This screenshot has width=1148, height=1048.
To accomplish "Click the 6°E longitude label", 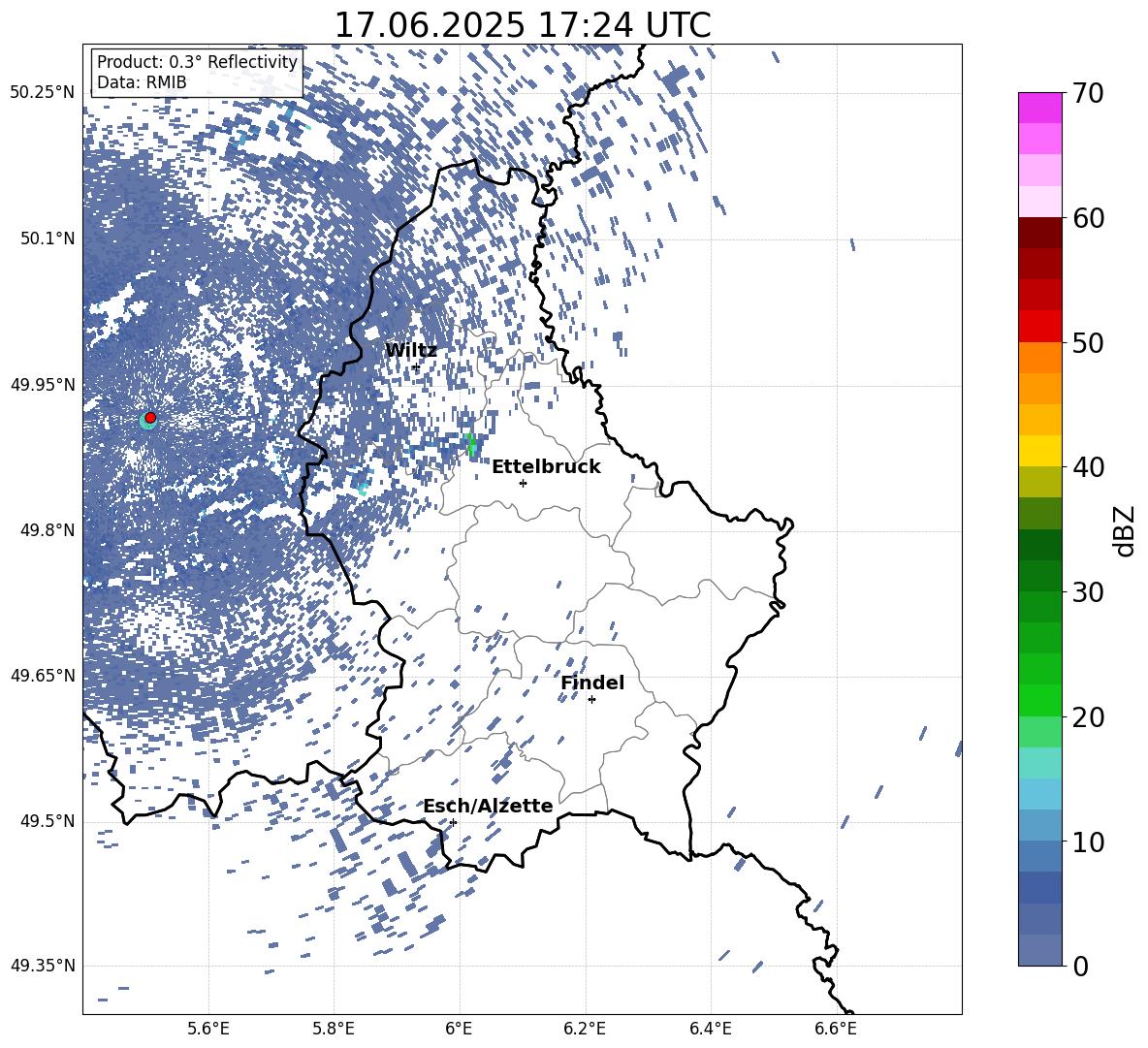I will point(459,1029).
